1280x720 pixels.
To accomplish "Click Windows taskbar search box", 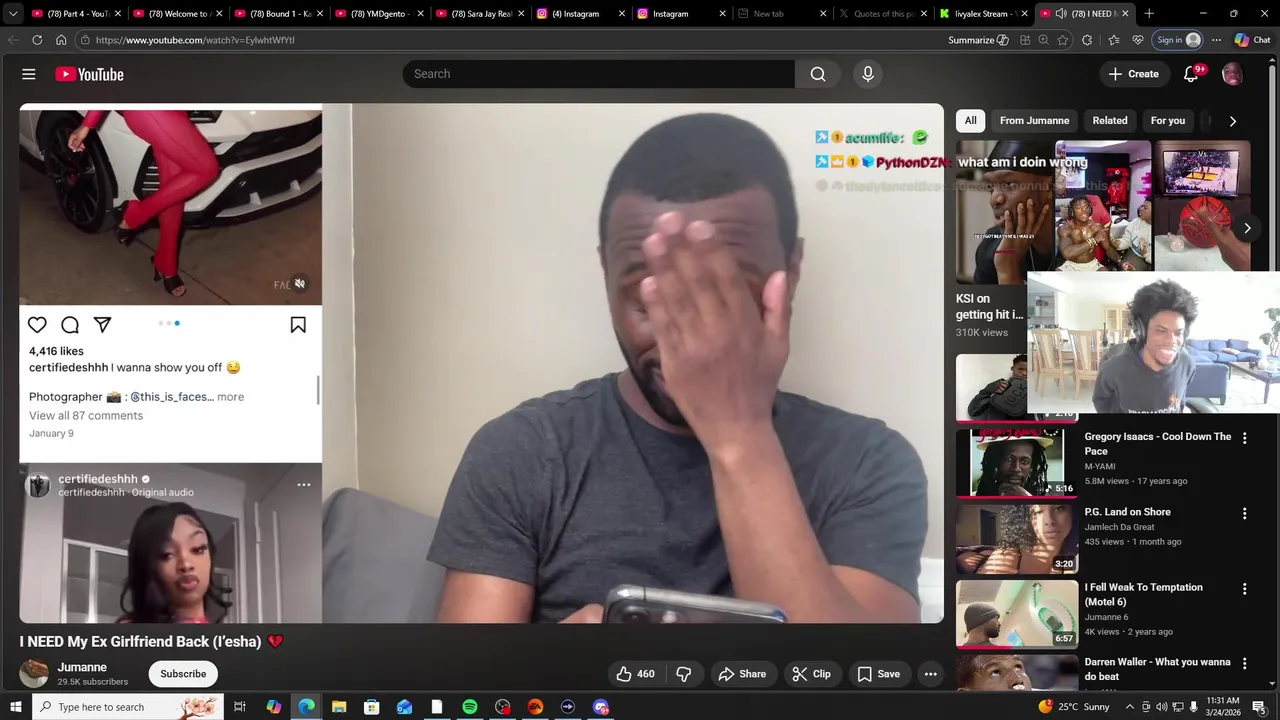I will tap(127, 707).
